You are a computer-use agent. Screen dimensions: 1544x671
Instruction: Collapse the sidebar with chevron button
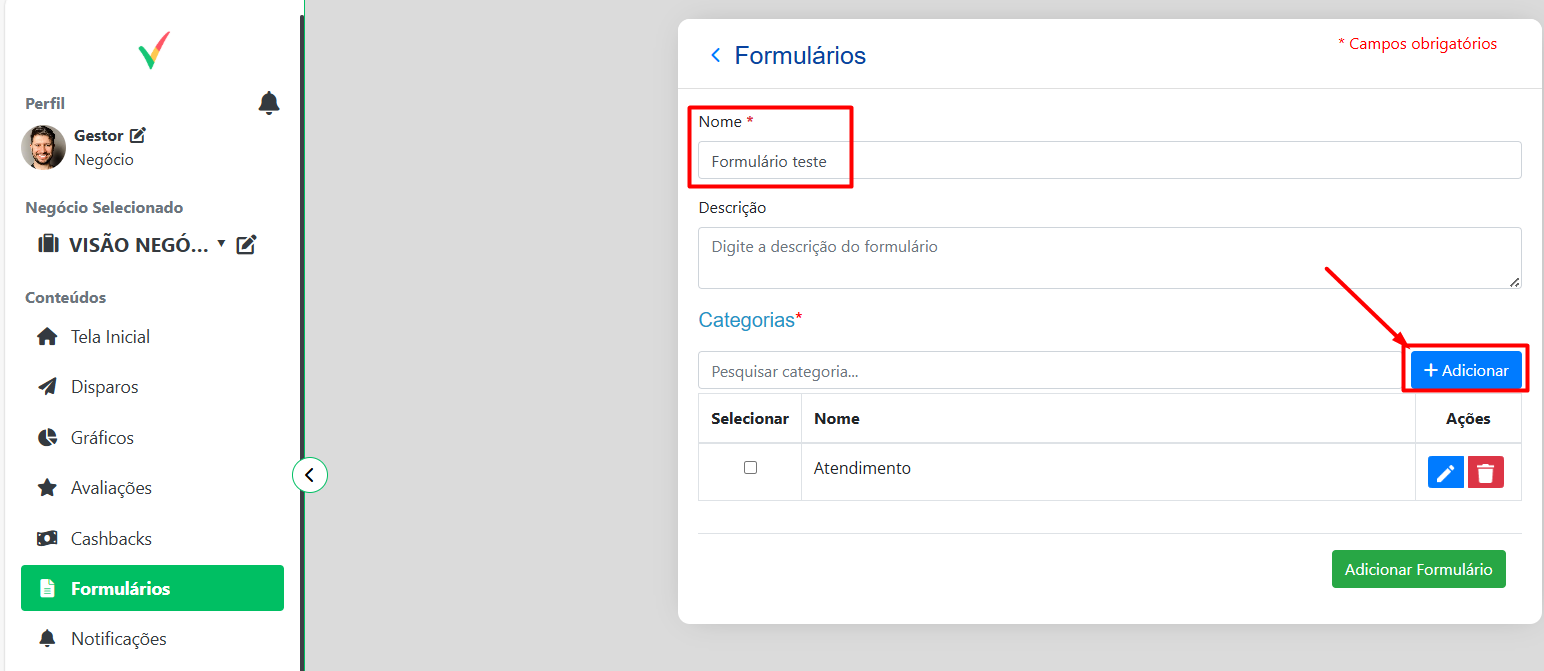click(310, 475)
